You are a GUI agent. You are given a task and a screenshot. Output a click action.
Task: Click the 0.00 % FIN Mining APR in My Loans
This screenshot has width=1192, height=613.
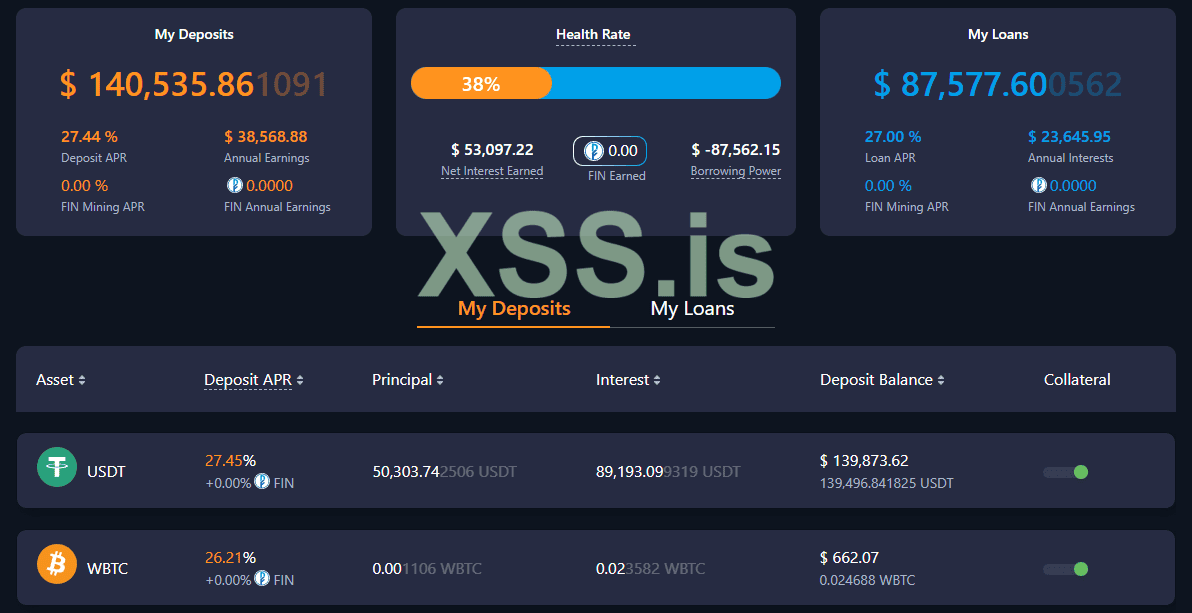click(888, 186)
